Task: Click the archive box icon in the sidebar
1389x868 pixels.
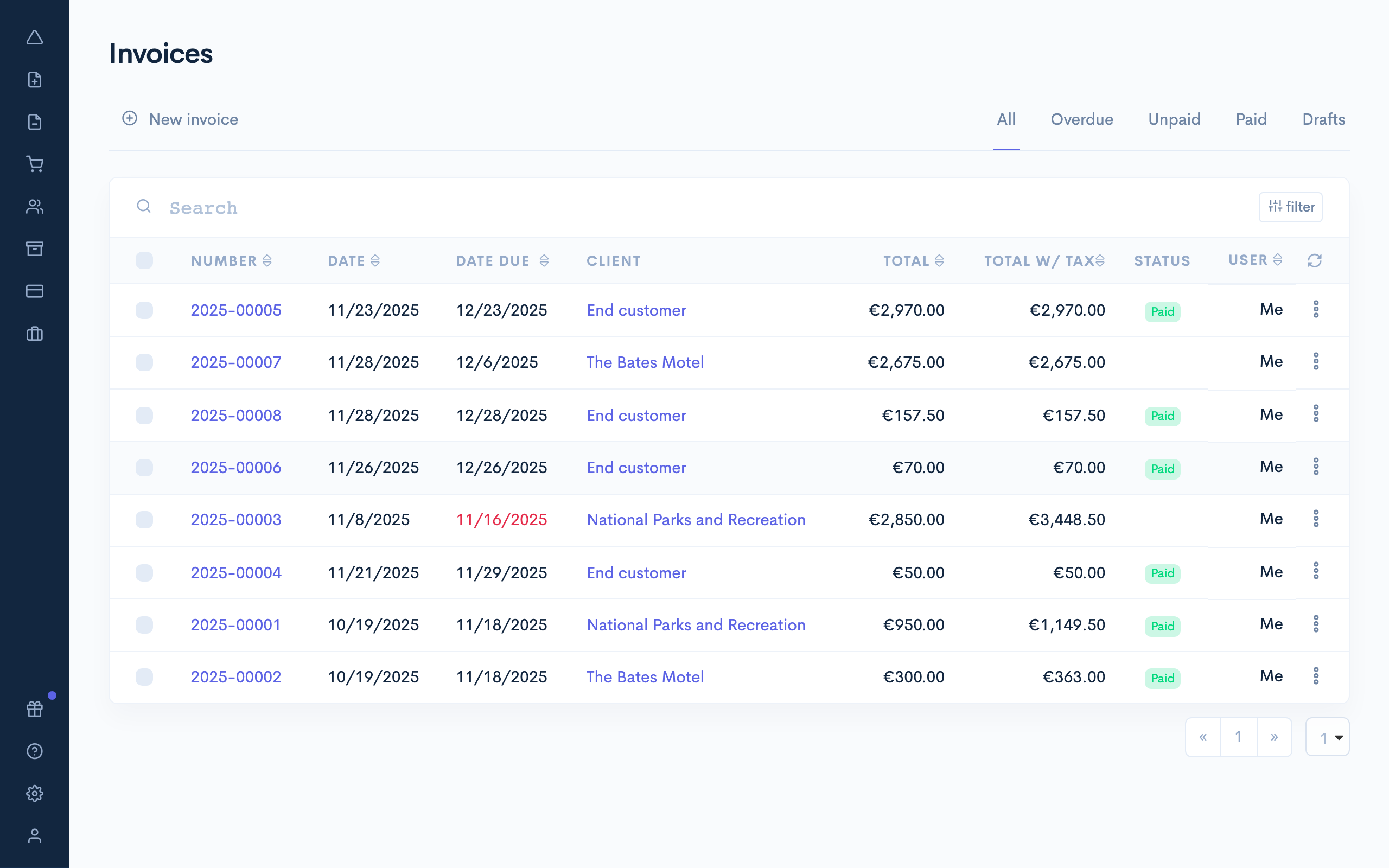Action: [x=35, y=248]
